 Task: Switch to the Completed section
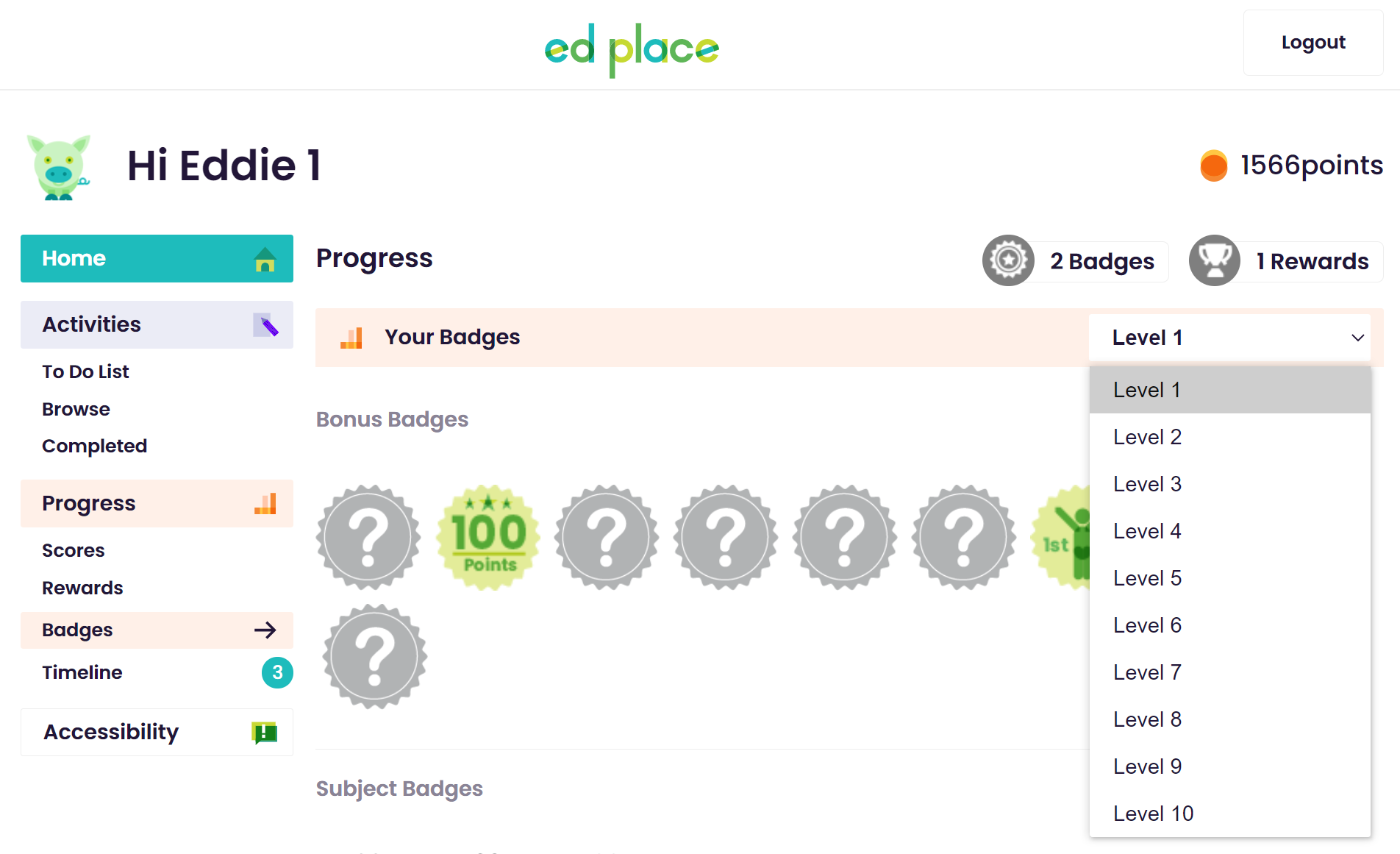pyautogui.click(x=94, y=446)
